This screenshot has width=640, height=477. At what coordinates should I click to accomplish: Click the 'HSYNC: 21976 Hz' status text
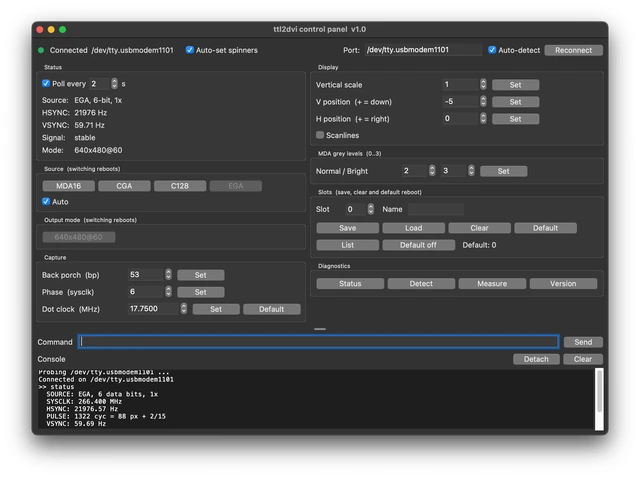[x=74, y=113]
